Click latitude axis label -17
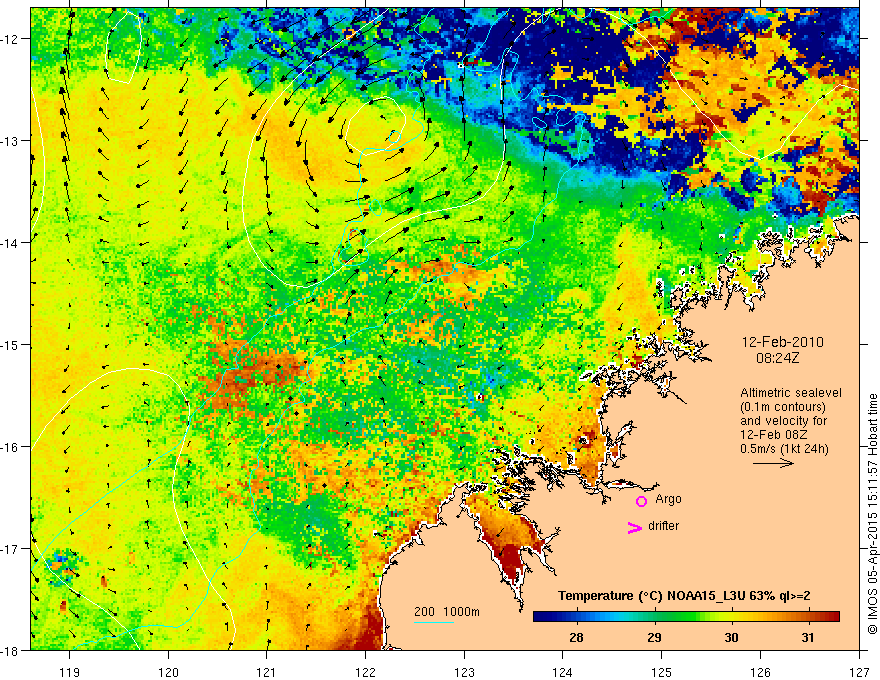This screenshot has width=880, height=680. pyautogui.click(x=10, y=549)
